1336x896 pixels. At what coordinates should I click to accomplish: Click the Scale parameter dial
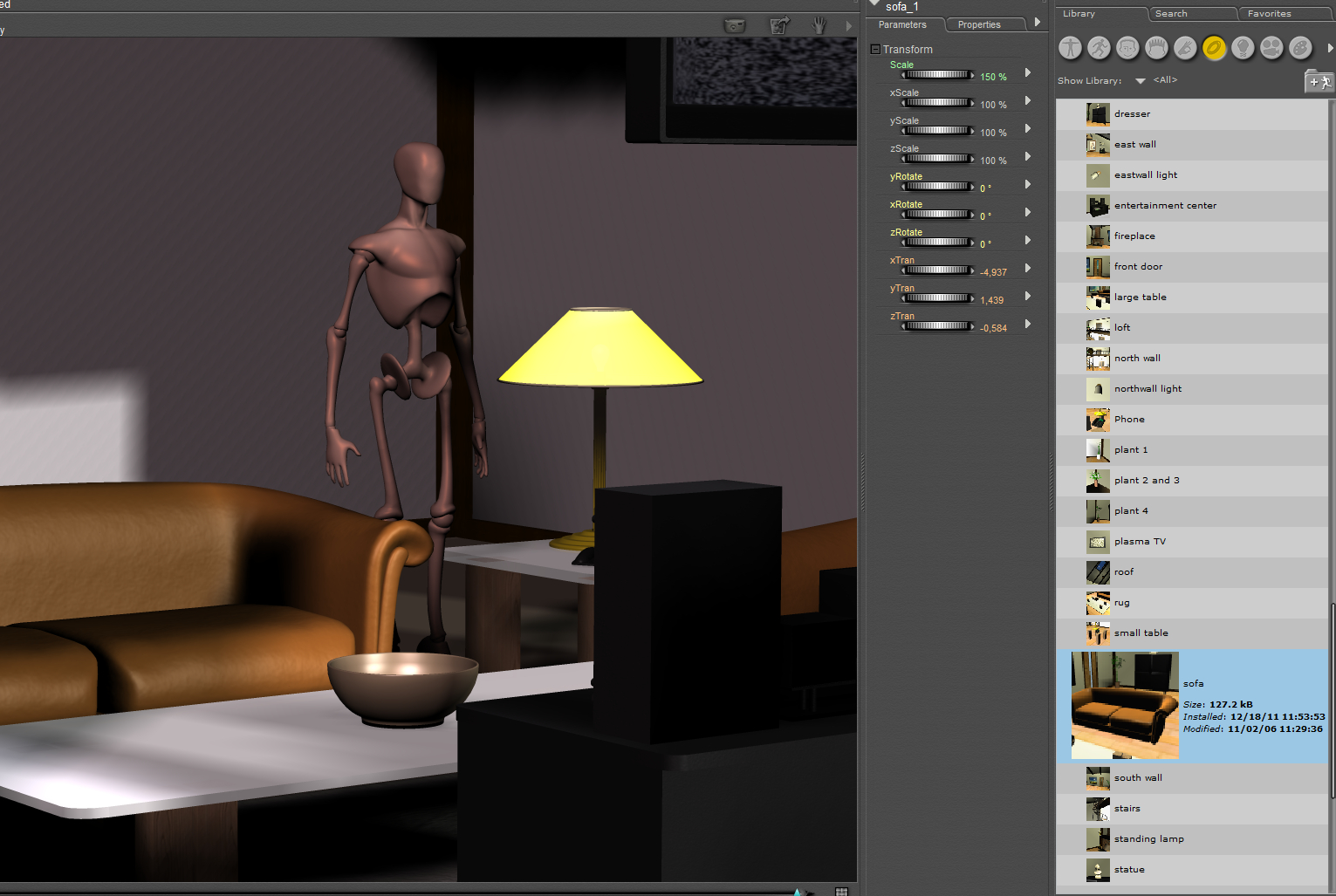(938, 75)
